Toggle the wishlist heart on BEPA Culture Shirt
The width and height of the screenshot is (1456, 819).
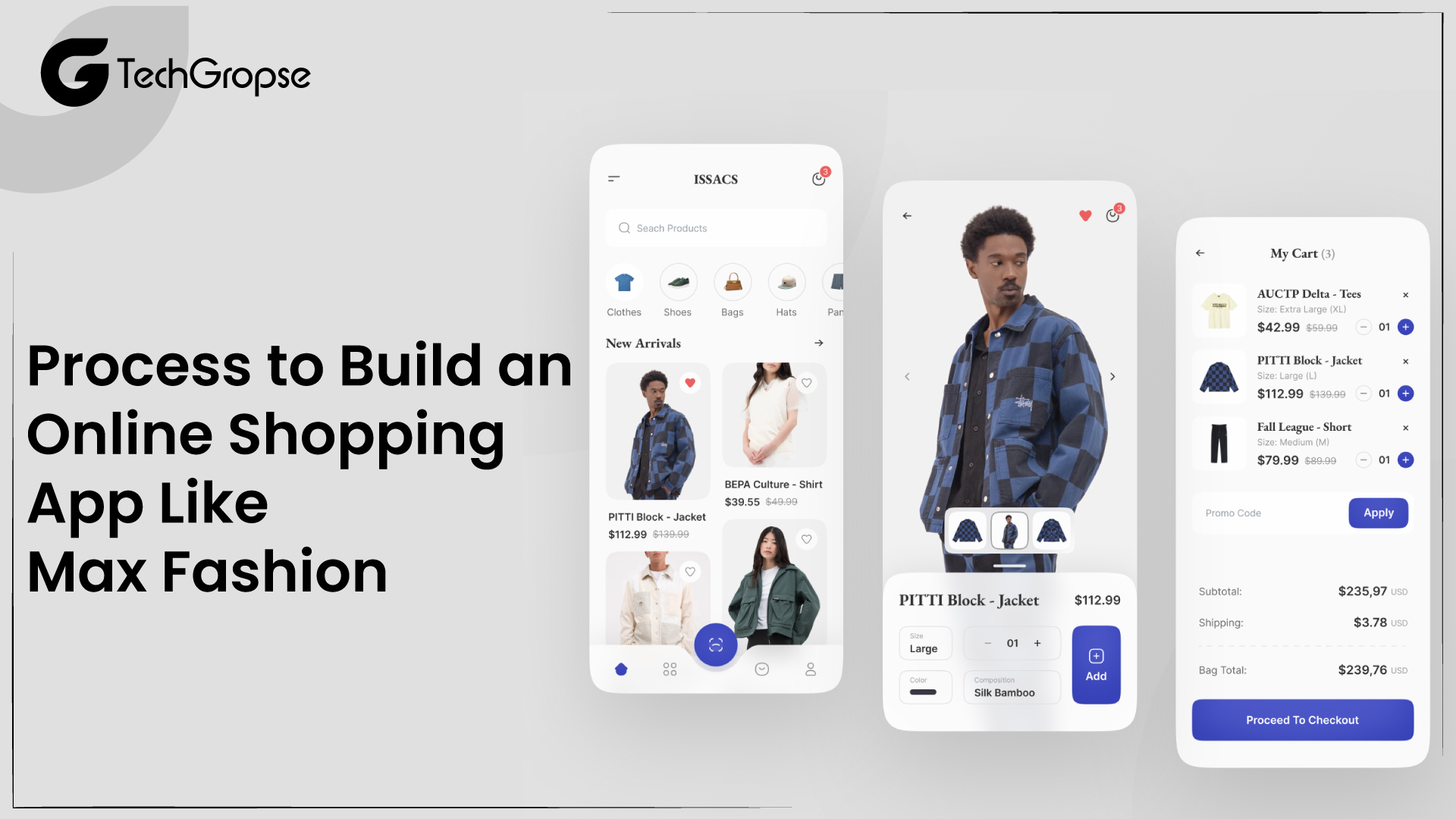coord(808,383)
